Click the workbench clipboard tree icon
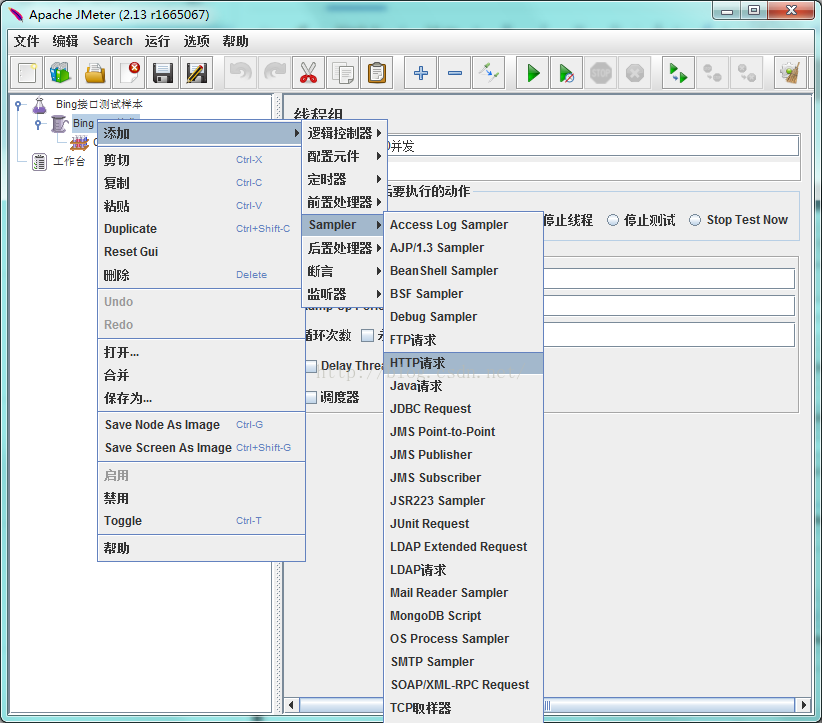 [39, 161]
